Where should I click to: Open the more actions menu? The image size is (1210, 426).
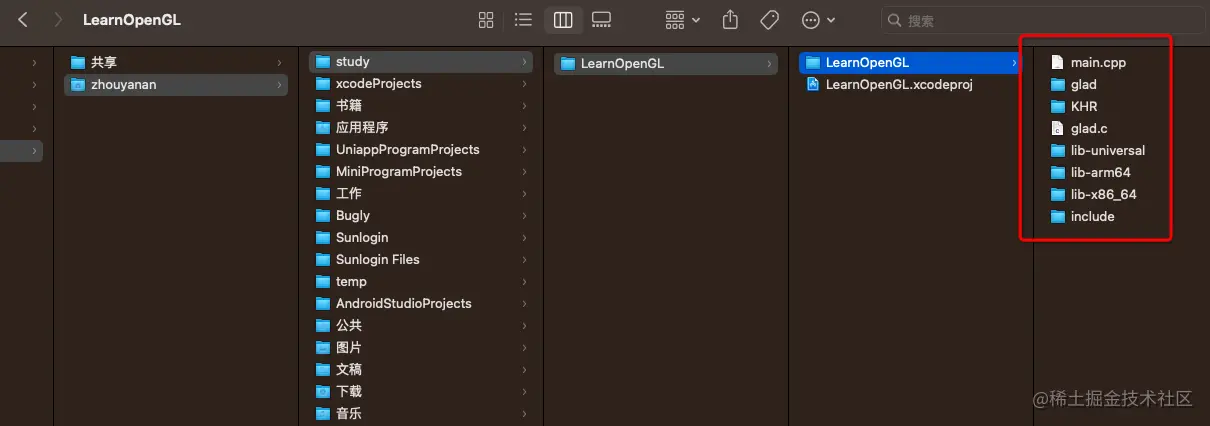point(819,20)
